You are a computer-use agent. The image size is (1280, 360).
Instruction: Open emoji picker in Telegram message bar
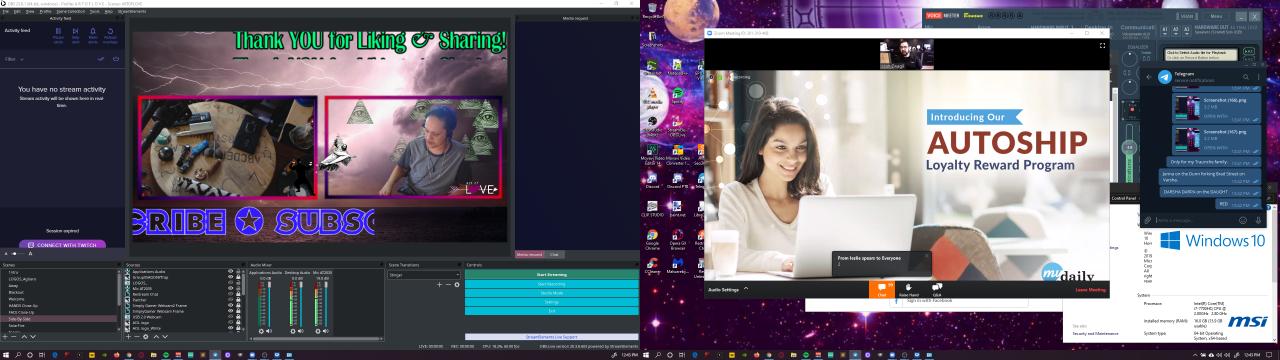(1243, 220)
